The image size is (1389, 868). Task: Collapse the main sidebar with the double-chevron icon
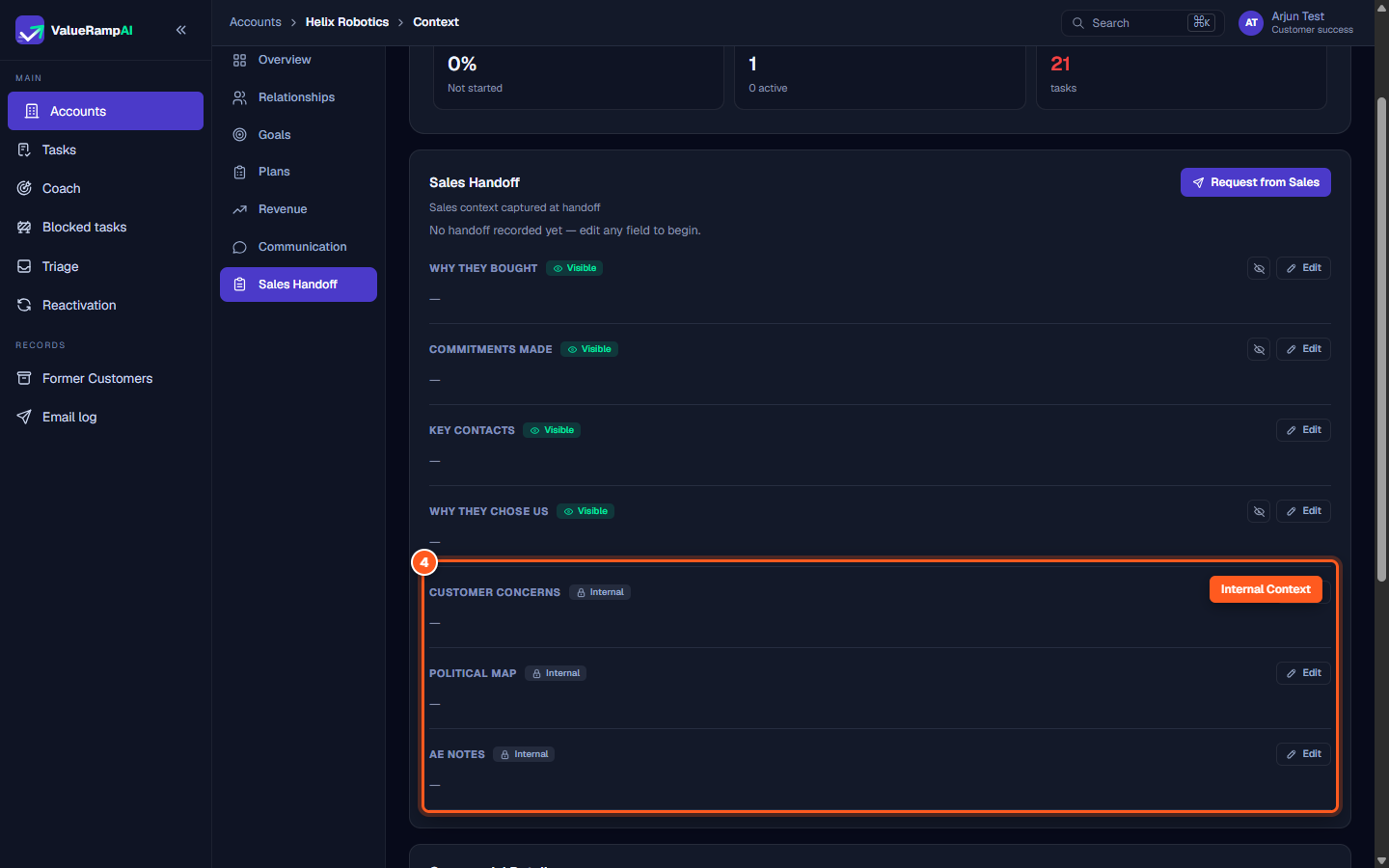click(181, 30)
